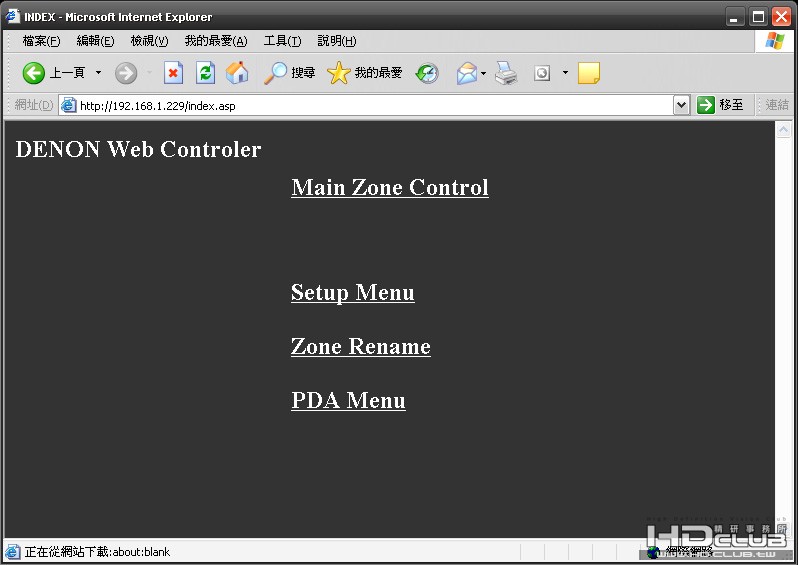Open the History clock icon
The width and height of the screenshot is (798, 565).
[427, 73]
